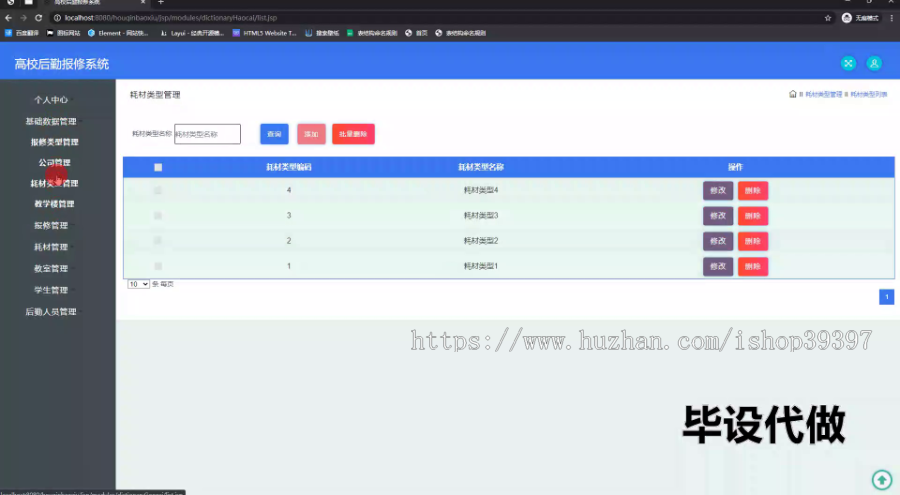Click 耗材类型列表 breadcrumb link
900x495 pixels.
pyautogui.click(x=868, y=94)
